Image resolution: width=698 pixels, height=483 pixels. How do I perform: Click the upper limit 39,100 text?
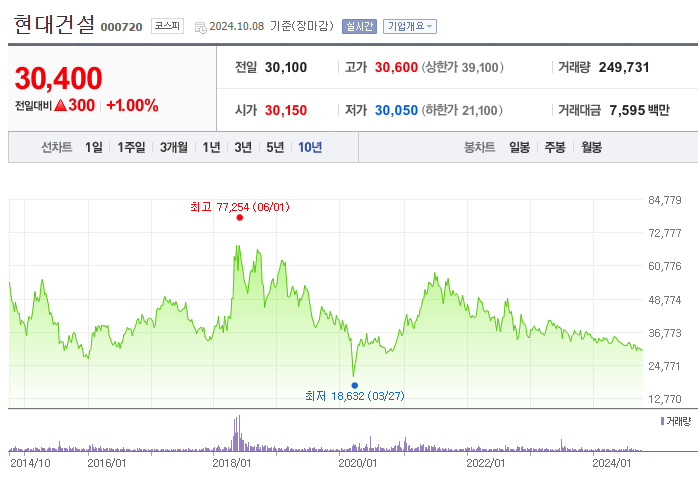tap(463, 68)
